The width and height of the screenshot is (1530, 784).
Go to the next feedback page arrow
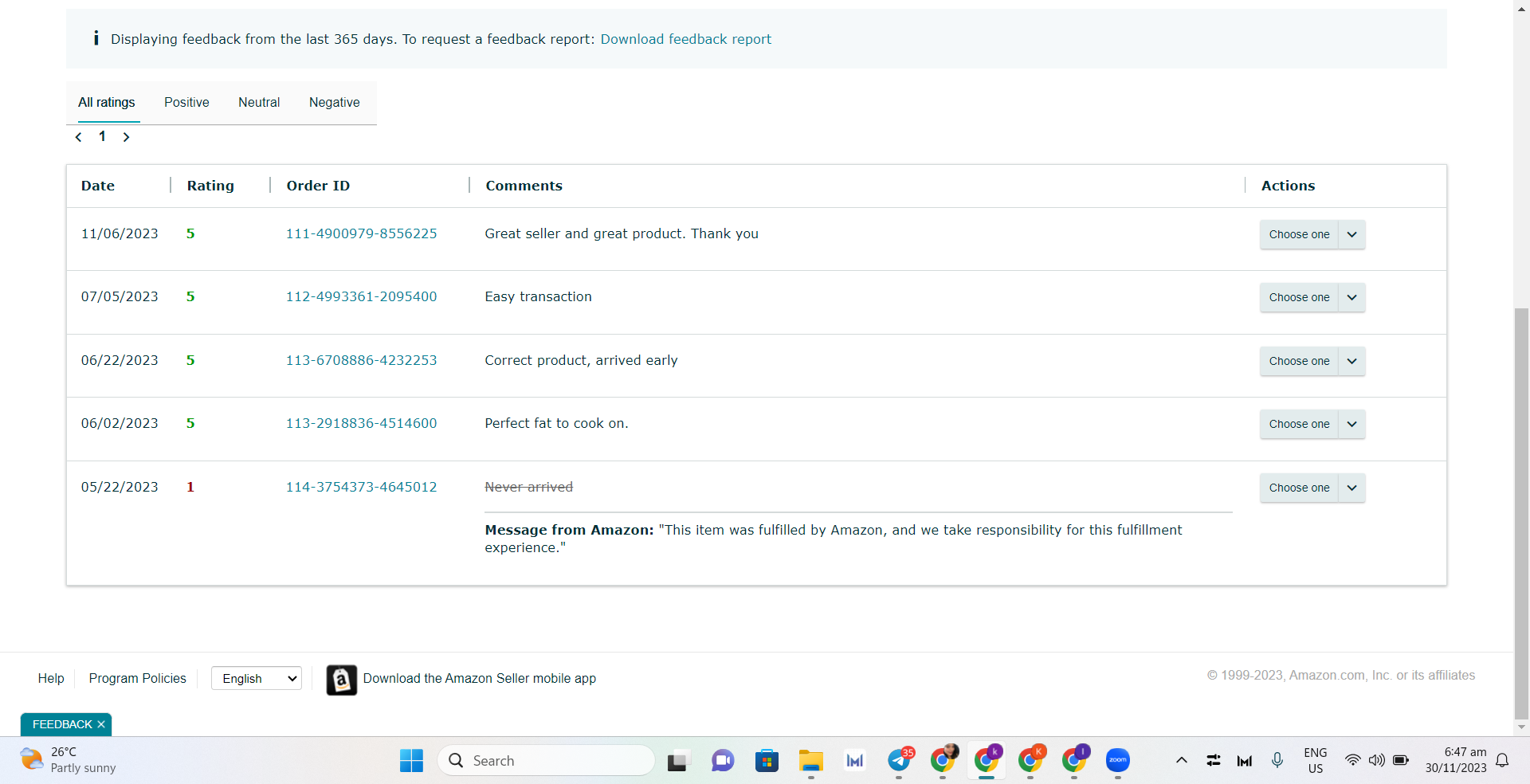(126, 137)
